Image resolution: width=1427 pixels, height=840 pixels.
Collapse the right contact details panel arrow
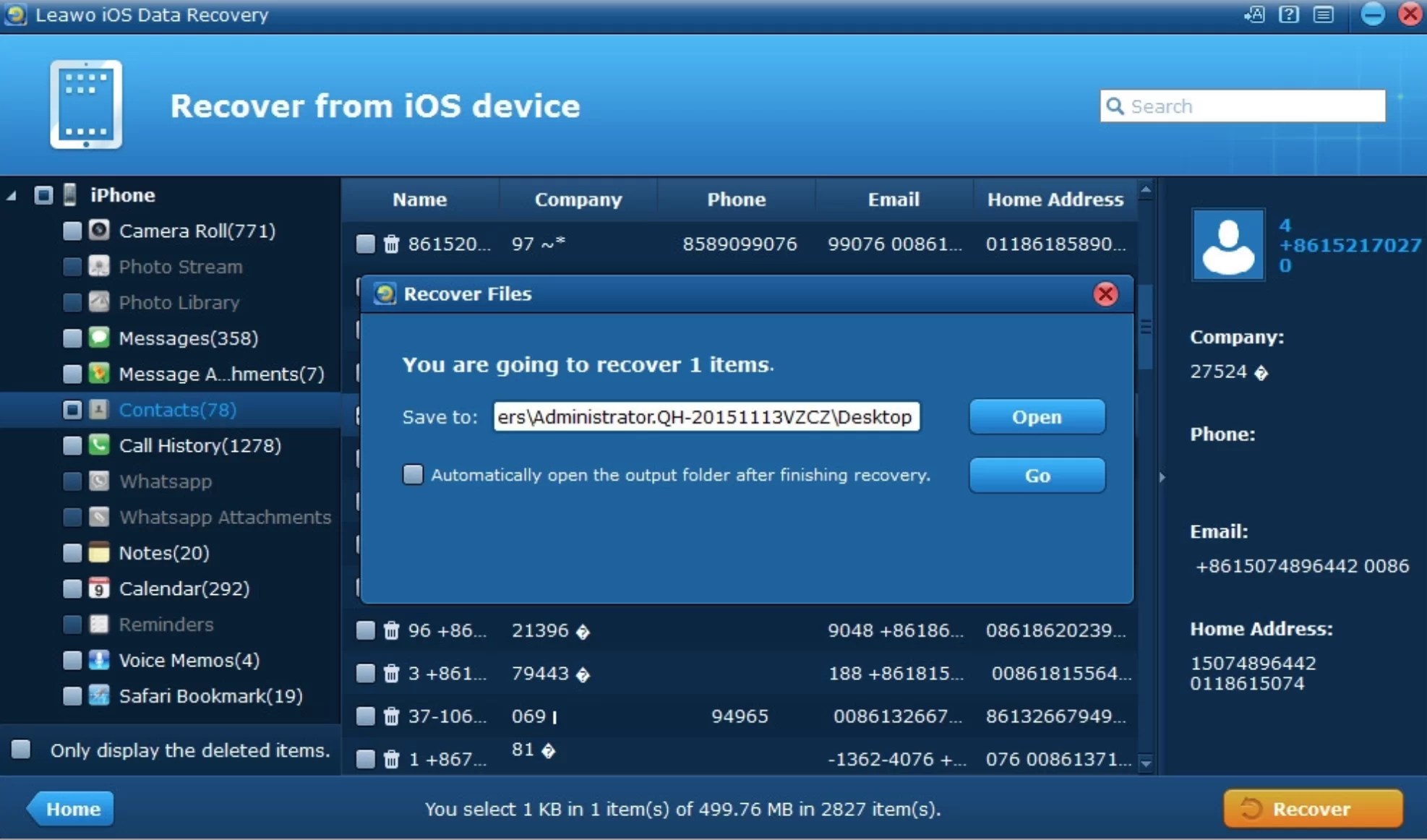click(1162, 477)
